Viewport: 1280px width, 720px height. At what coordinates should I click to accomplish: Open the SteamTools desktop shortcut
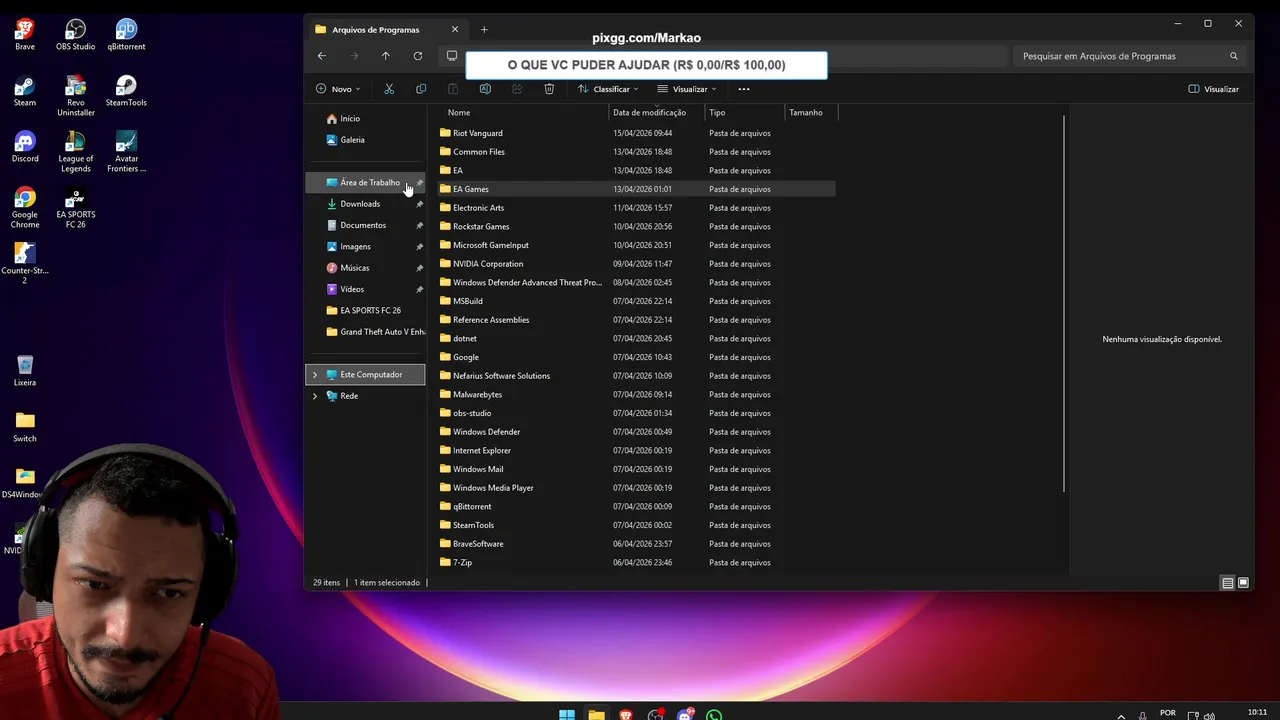pos(126,90)
